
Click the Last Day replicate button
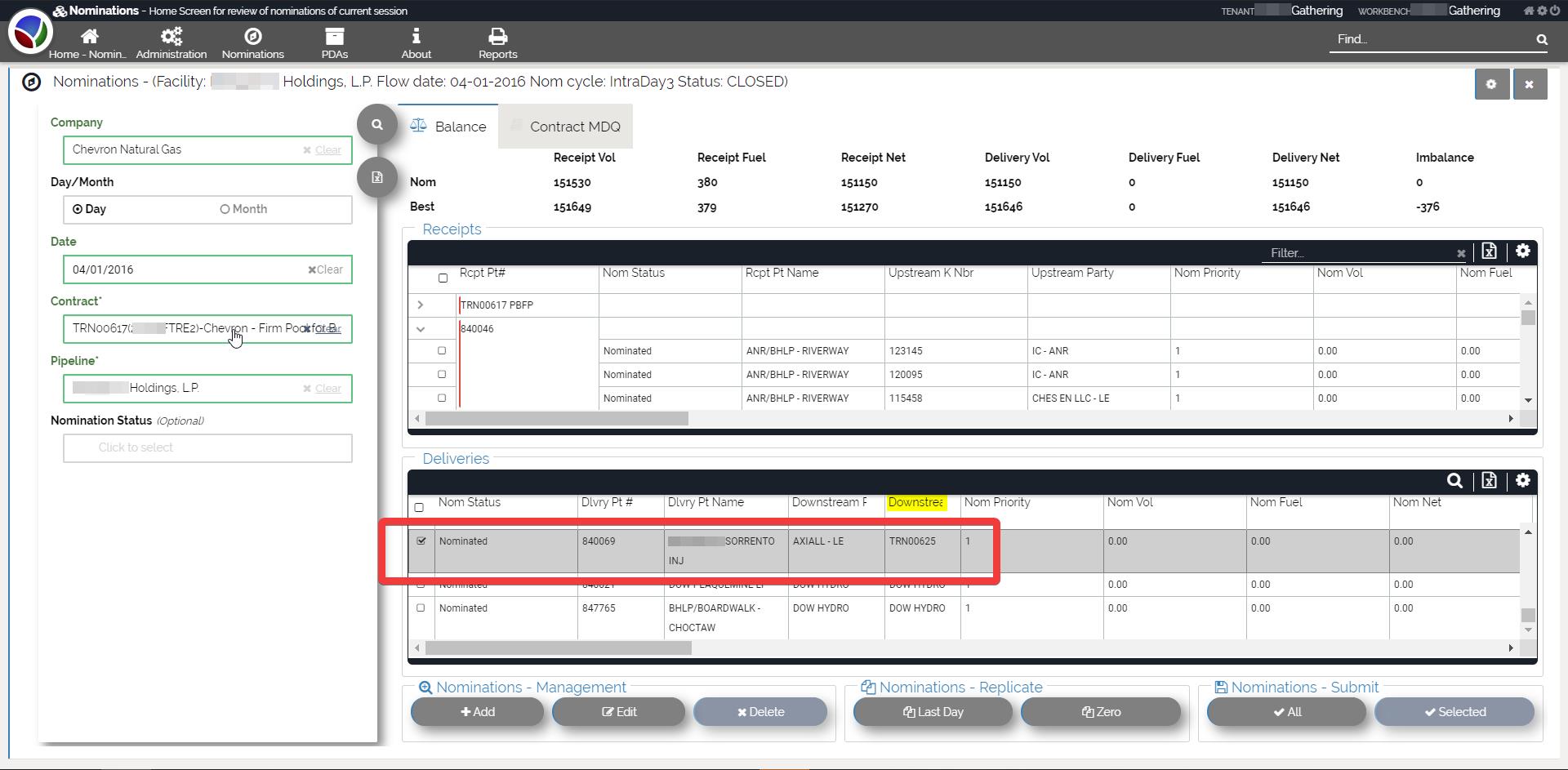coord(933,712)
